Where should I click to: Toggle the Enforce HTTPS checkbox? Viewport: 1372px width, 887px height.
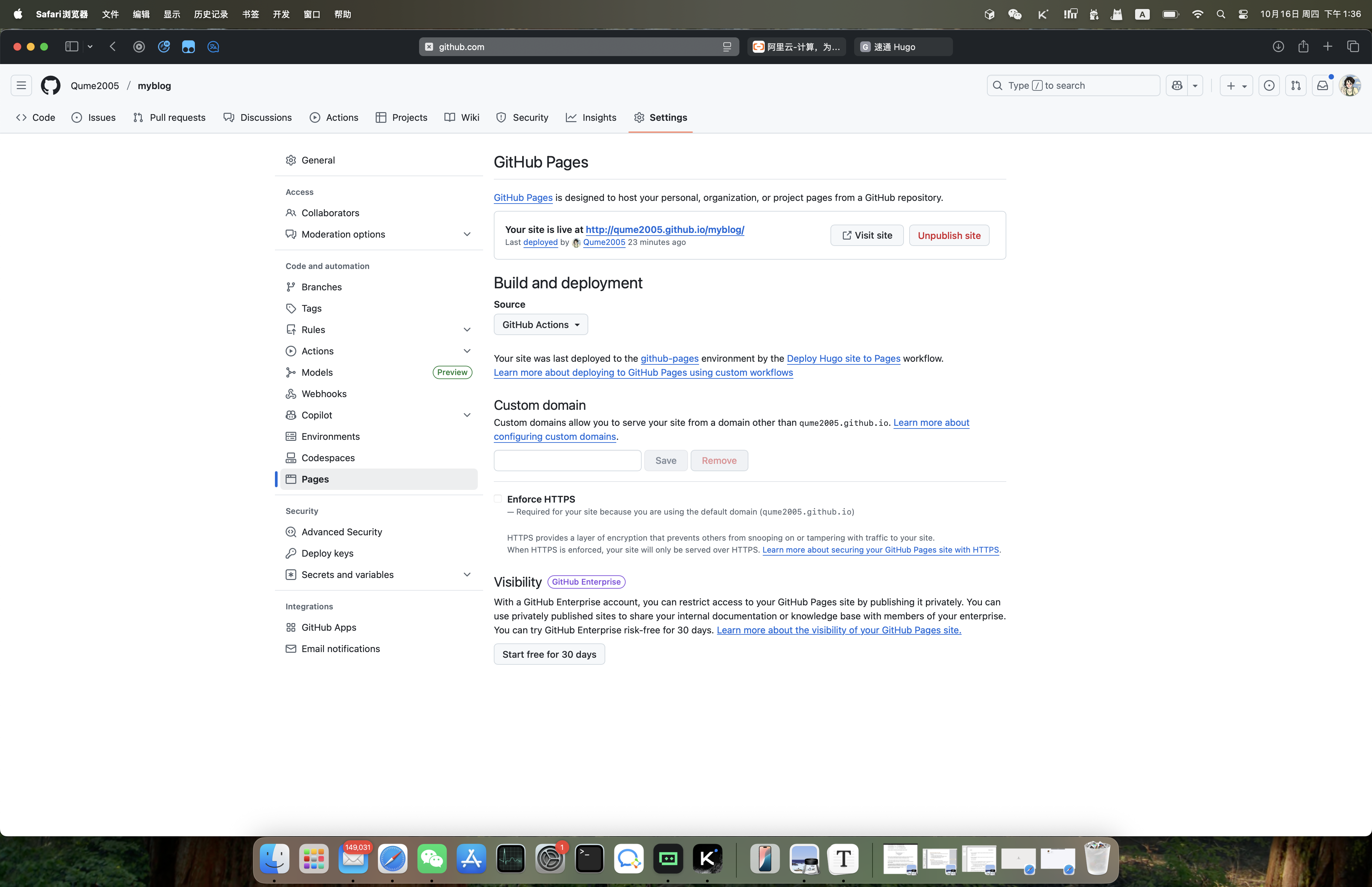(498, 499)
